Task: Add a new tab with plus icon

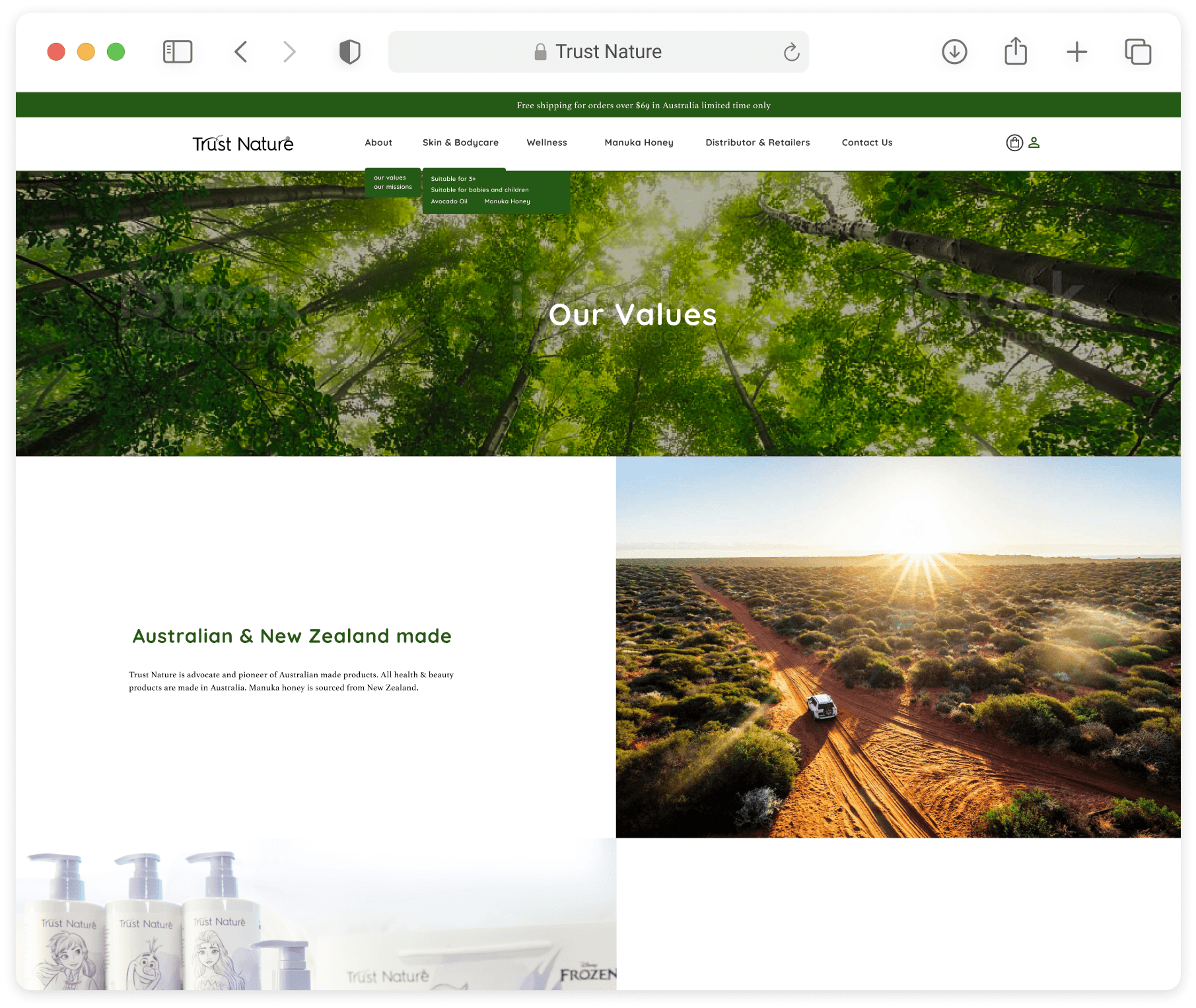Action: click(1076, 51)
